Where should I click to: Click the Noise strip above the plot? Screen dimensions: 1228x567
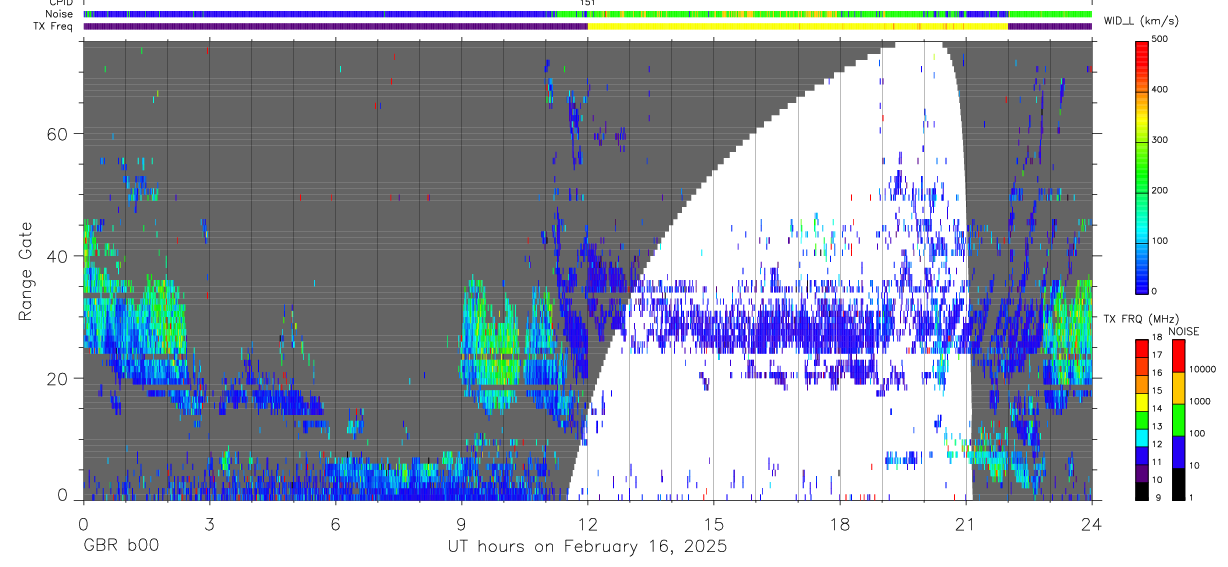pos(587,14)
